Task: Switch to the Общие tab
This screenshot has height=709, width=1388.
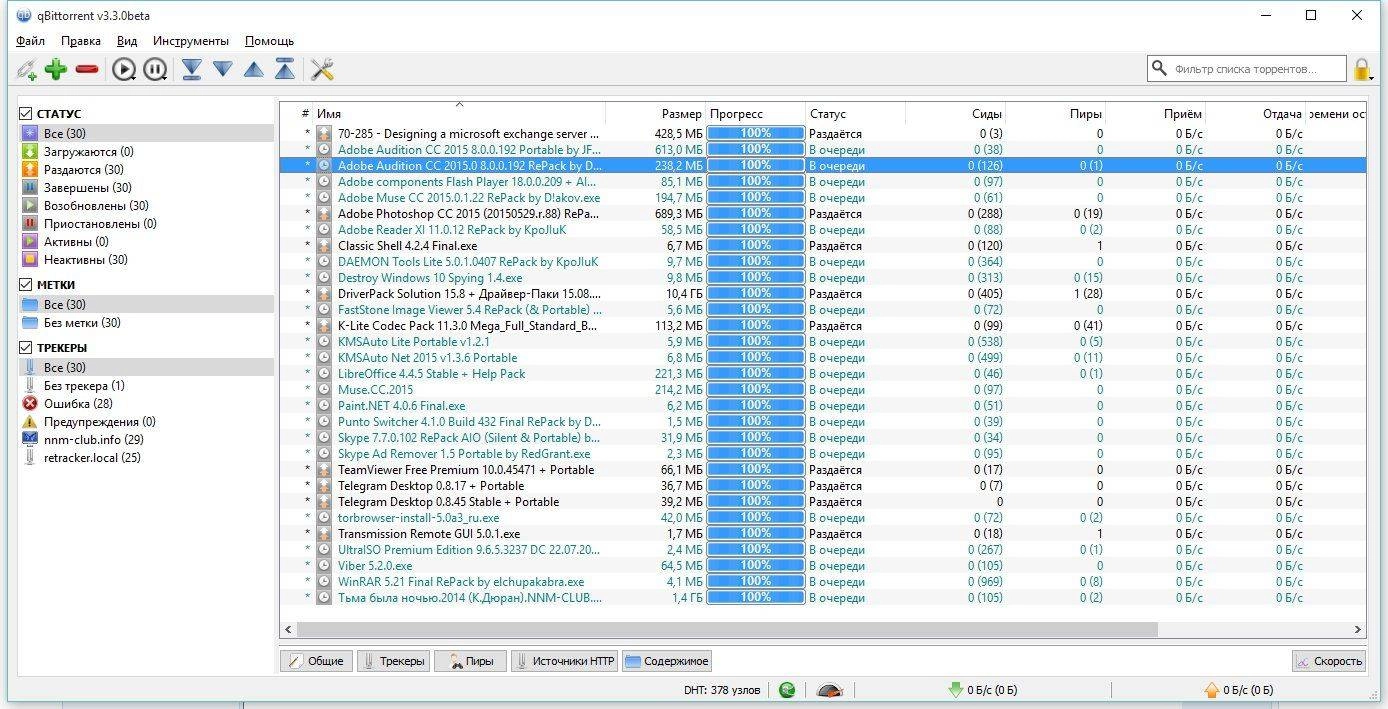Action: [x=315, y=660]
